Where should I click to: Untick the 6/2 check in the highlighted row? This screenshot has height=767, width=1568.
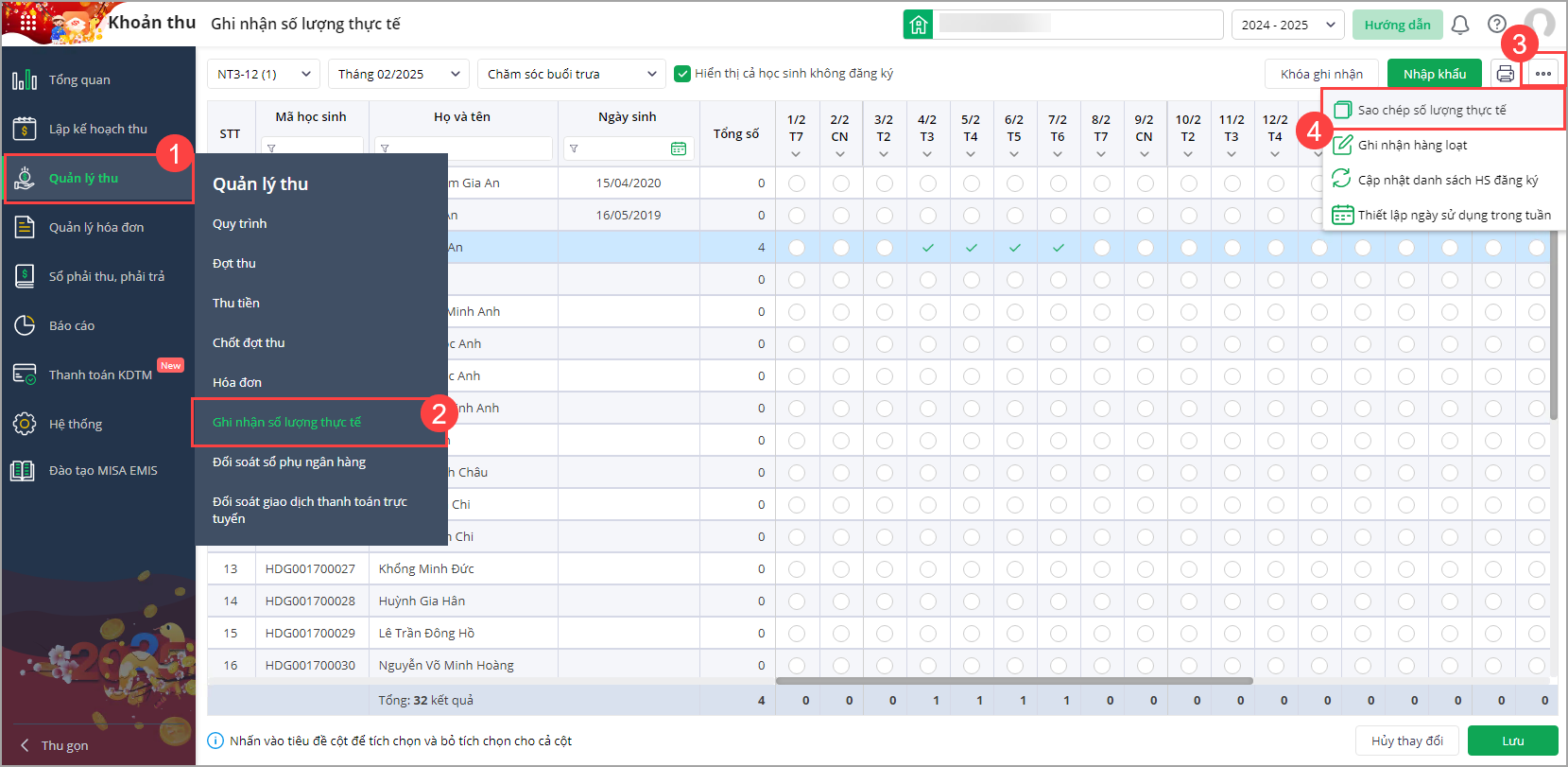(x=1014, y=247)
